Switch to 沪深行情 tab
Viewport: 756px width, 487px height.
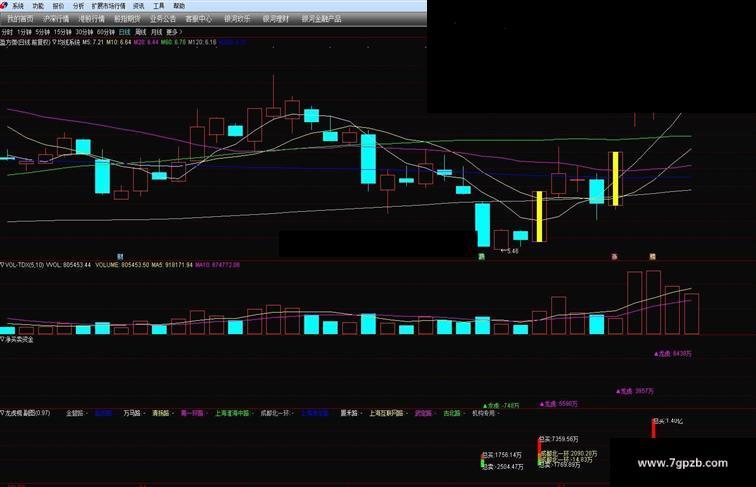pyautogui.click(x=56, y=19)
